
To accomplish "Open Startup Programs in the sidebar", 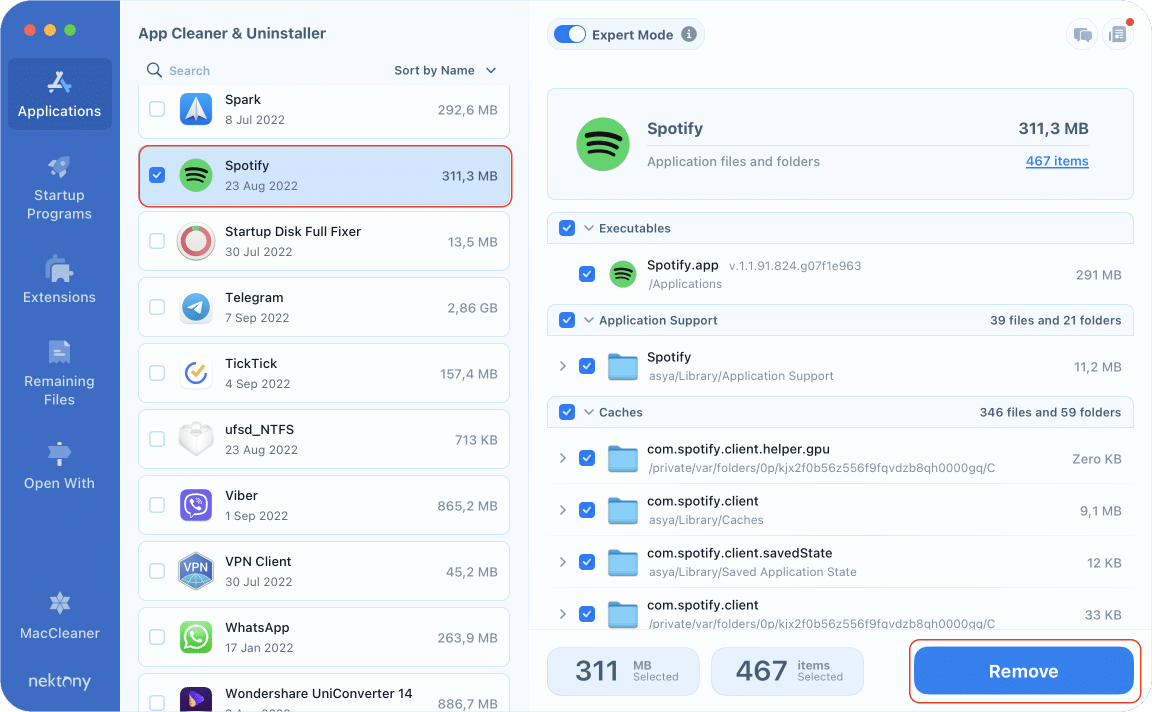I will point(60,188).
